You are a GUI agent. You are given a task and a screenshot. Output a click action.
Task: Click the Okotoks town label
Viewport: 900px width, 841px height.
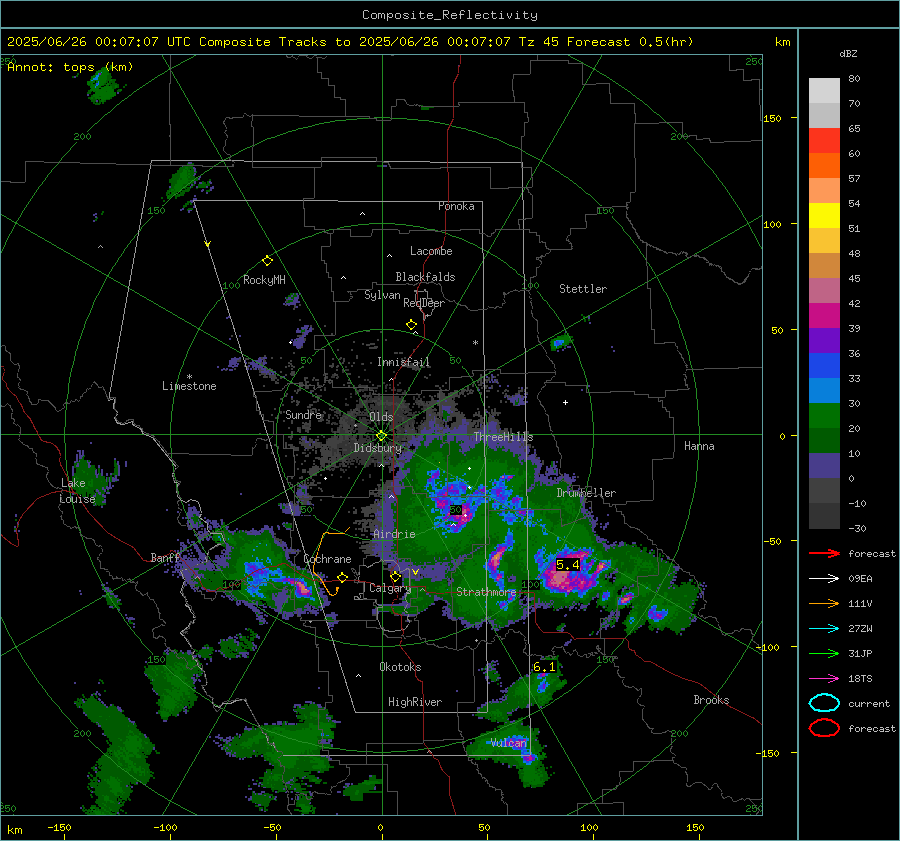(x=400, y=667)
